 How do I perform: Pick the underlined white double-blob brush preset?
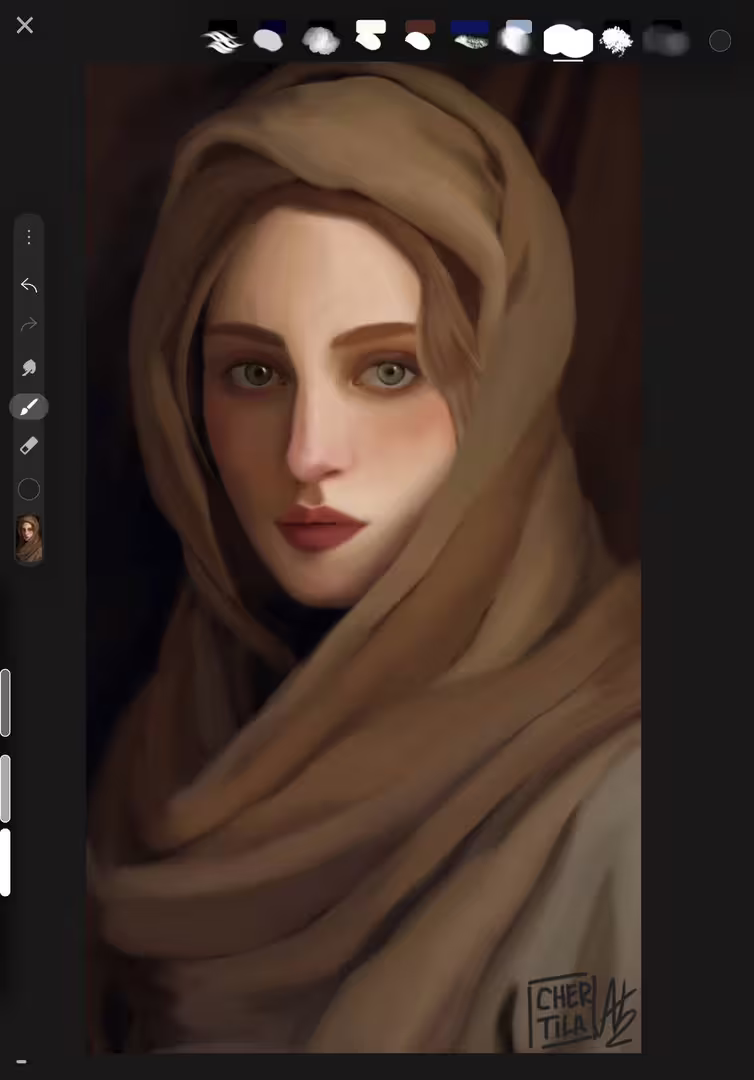tap(568, 40)
